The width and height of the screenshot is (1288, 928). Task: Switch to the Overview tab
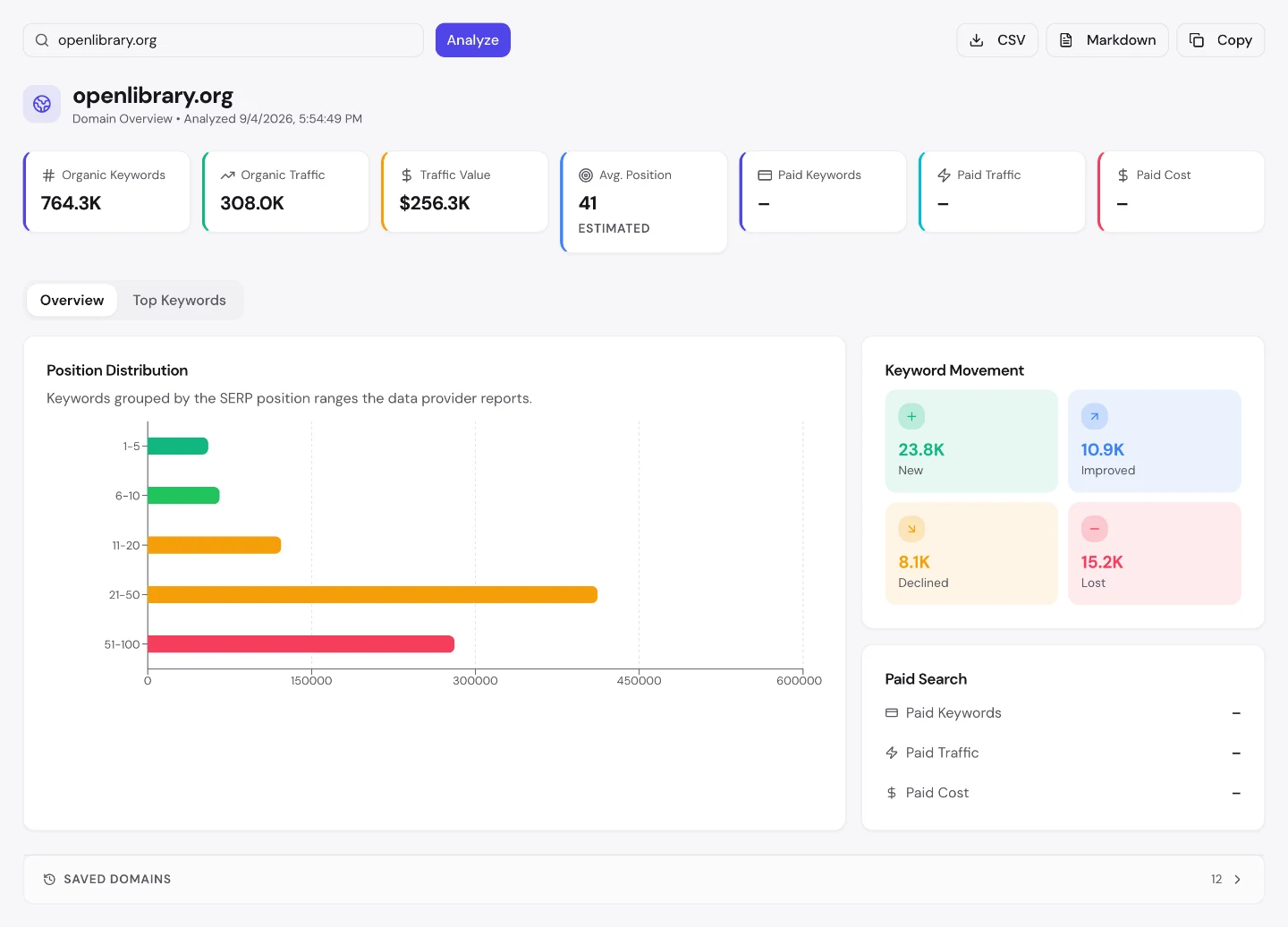click(x=72, y=301)
